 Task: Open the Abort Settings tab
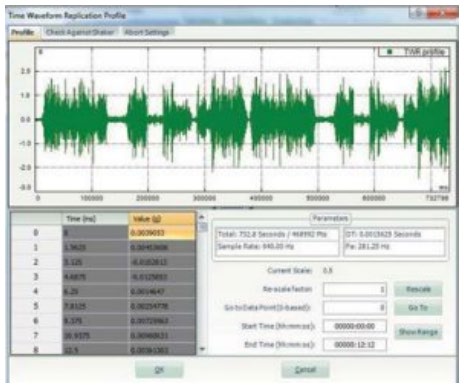147,32
